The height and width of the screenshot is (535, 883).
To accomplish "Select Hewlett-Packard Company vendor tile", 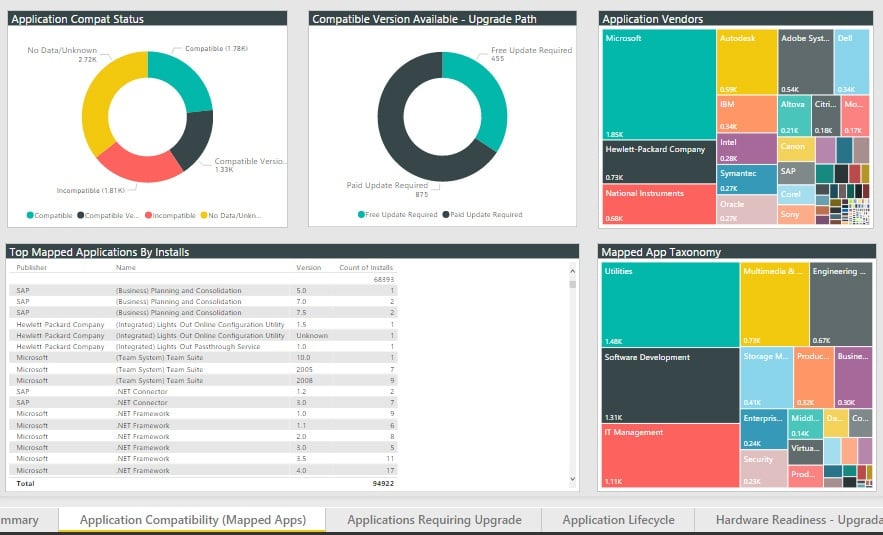I will coord(659,162).
